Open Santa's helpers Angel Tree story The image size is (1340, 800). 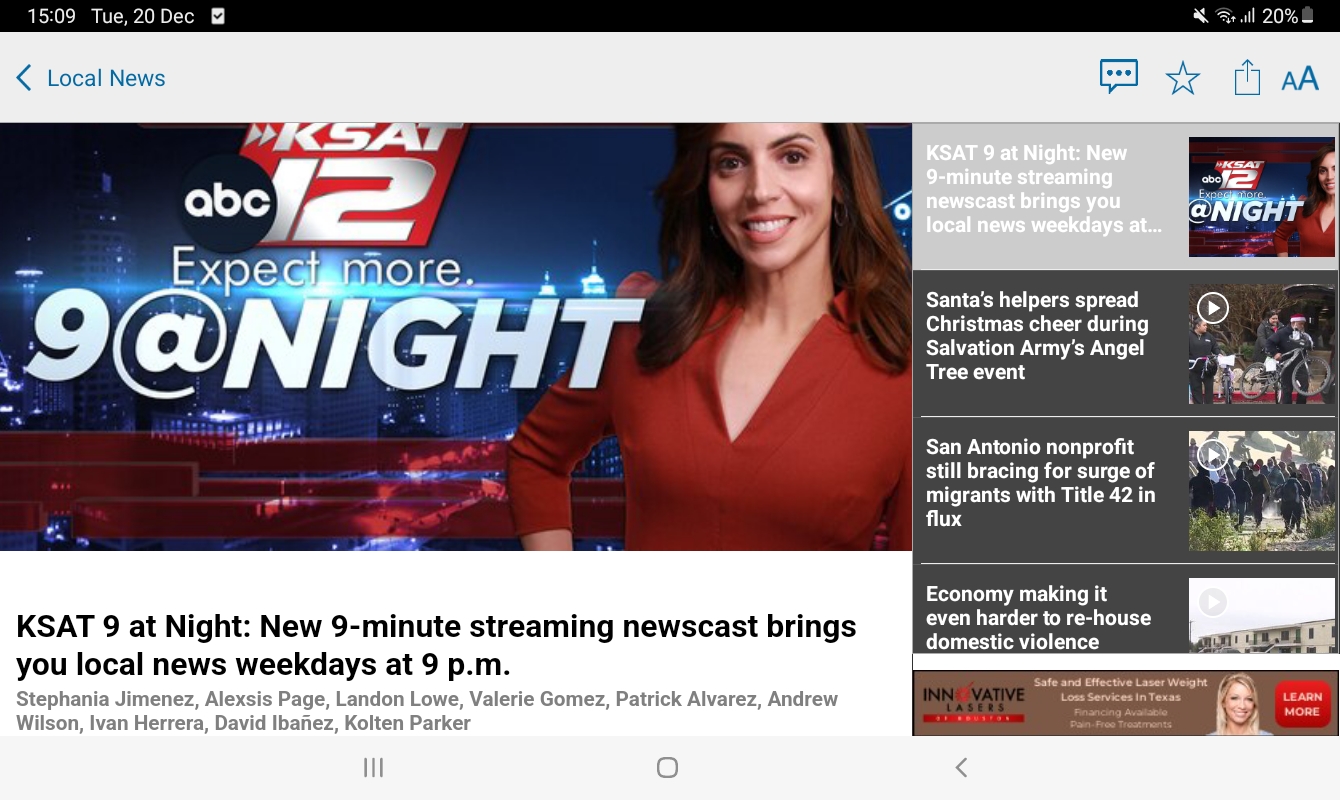coord(1125,343)
